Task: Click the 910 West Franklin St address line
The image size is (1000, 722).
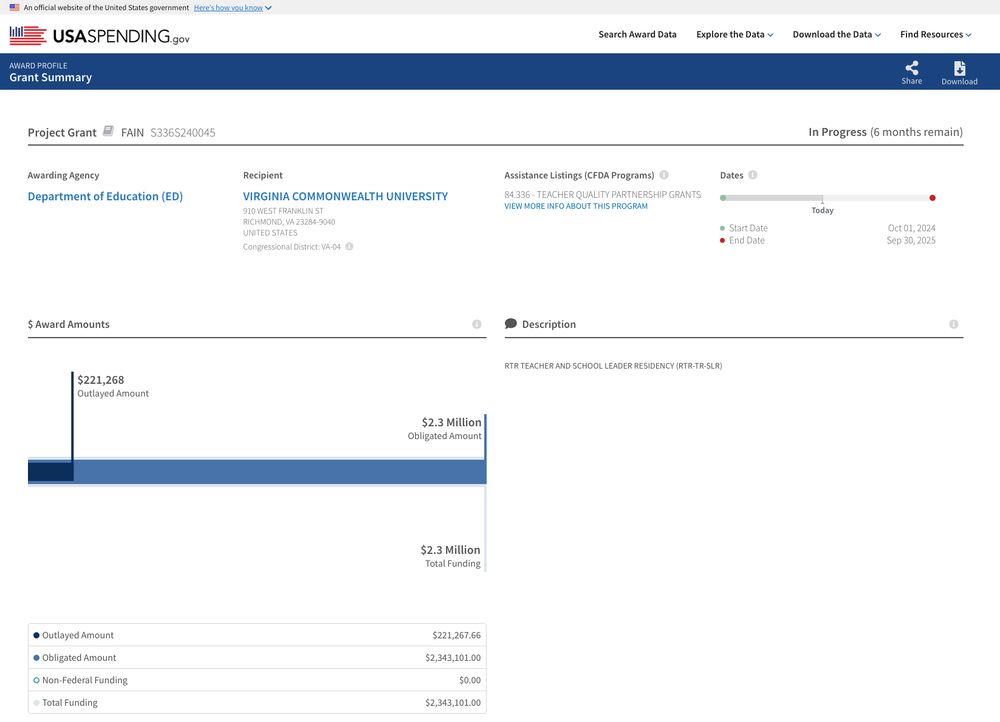Action: coord(283,210)
